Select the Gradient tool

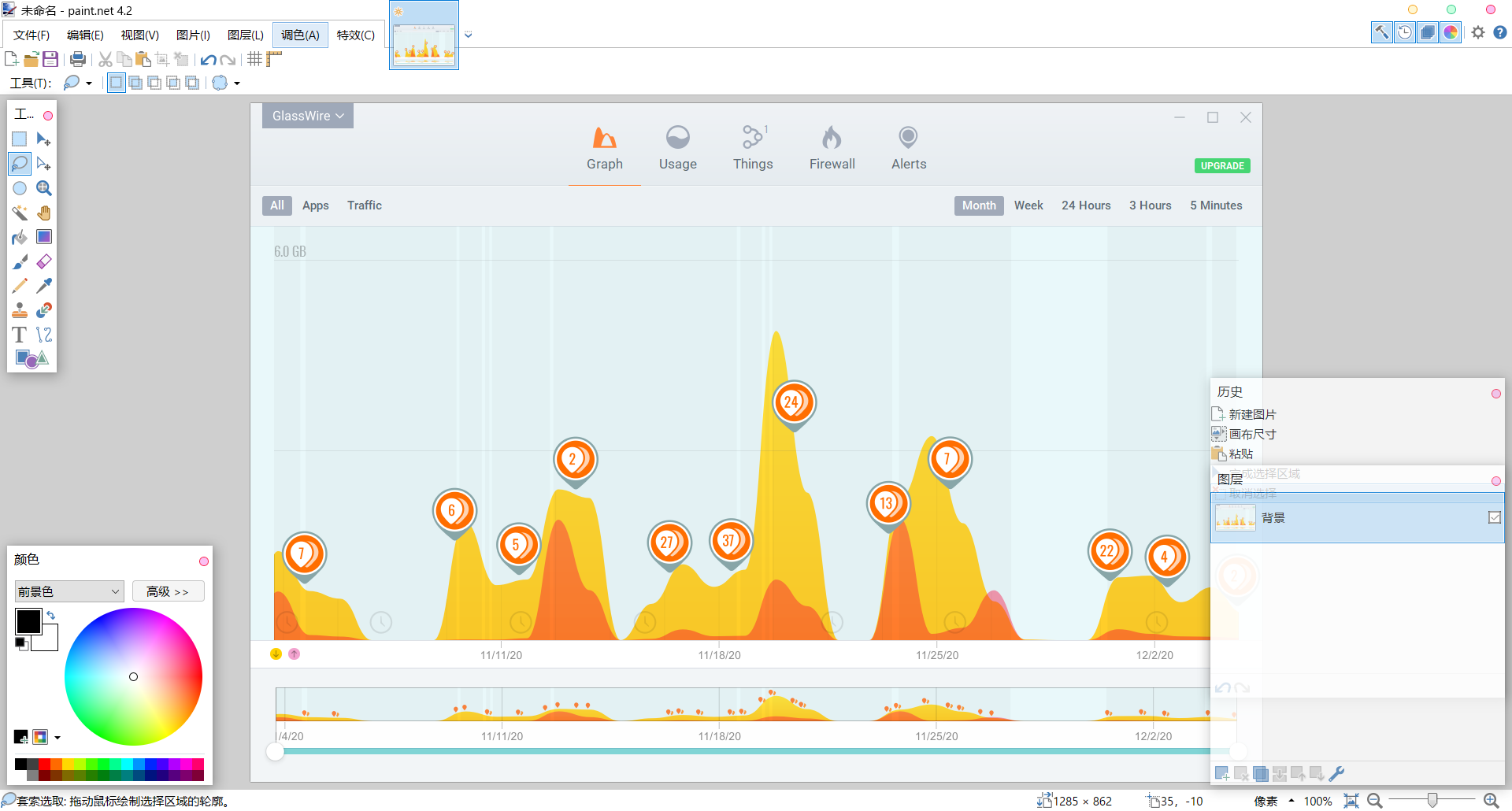click(44, 237)
